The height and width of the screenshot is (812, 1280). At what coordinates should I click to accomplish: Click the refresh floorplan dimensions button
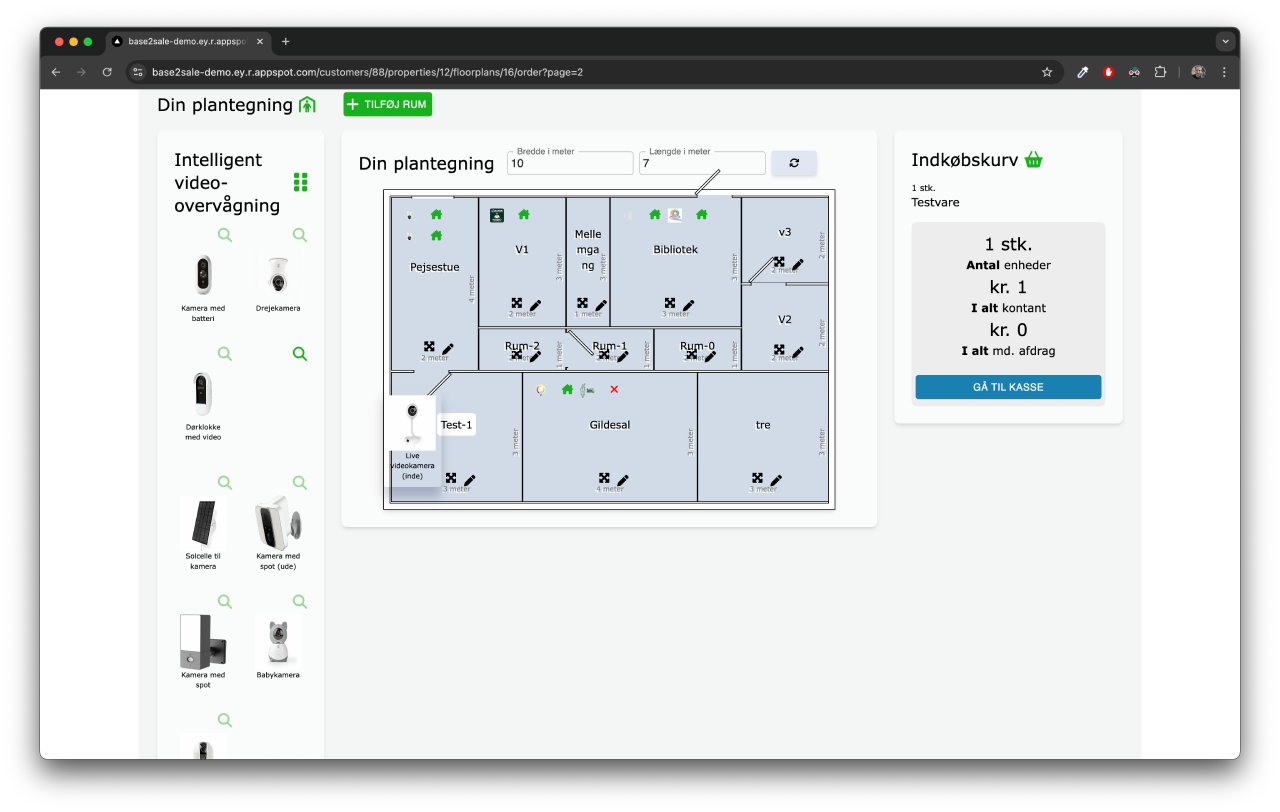[x=794, y=163]
